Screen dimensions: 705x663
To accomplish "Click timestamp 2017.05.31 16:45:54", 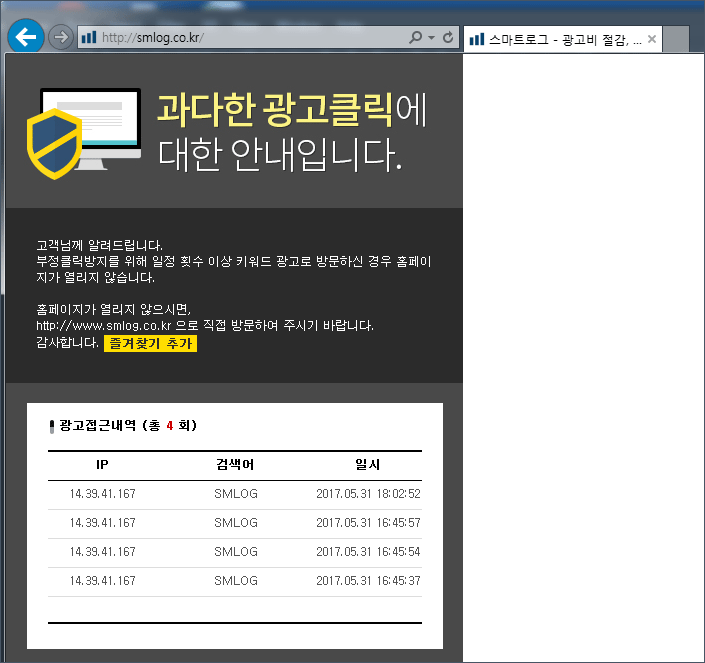I will pos(368,552).
